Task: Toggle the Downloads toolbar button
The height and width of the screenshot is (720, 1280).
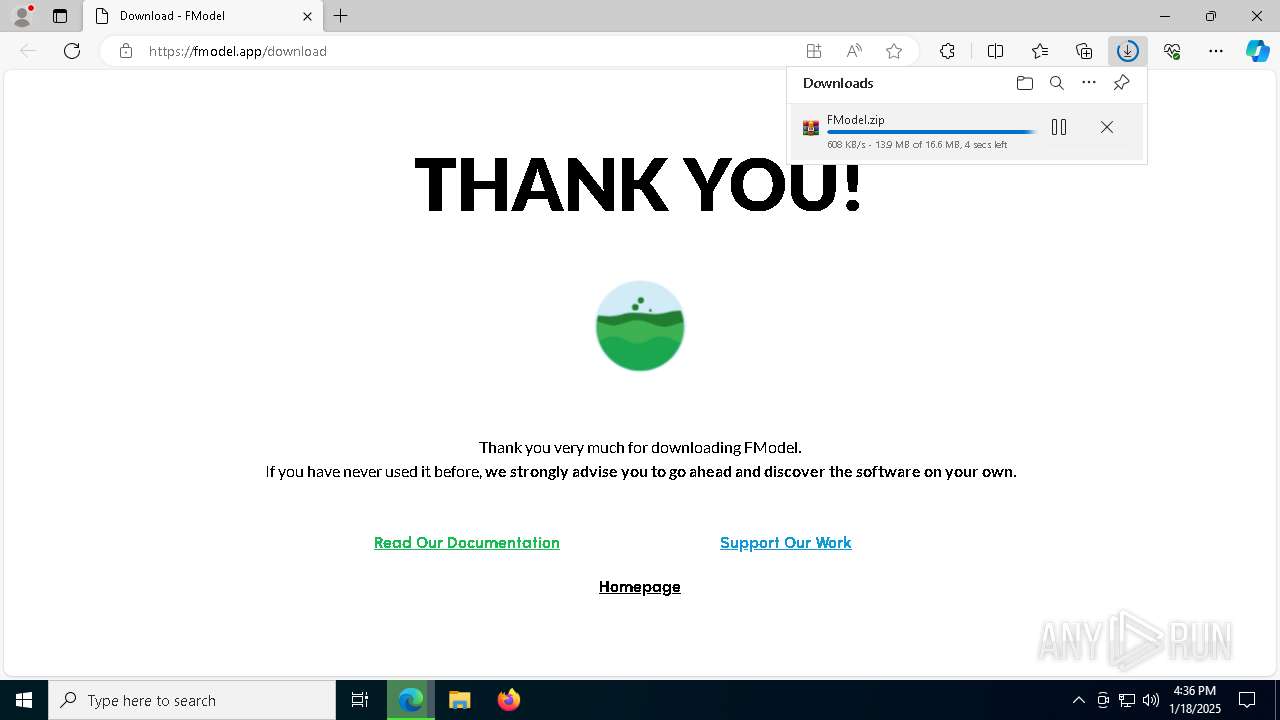Action: (x=1128, y=51)
